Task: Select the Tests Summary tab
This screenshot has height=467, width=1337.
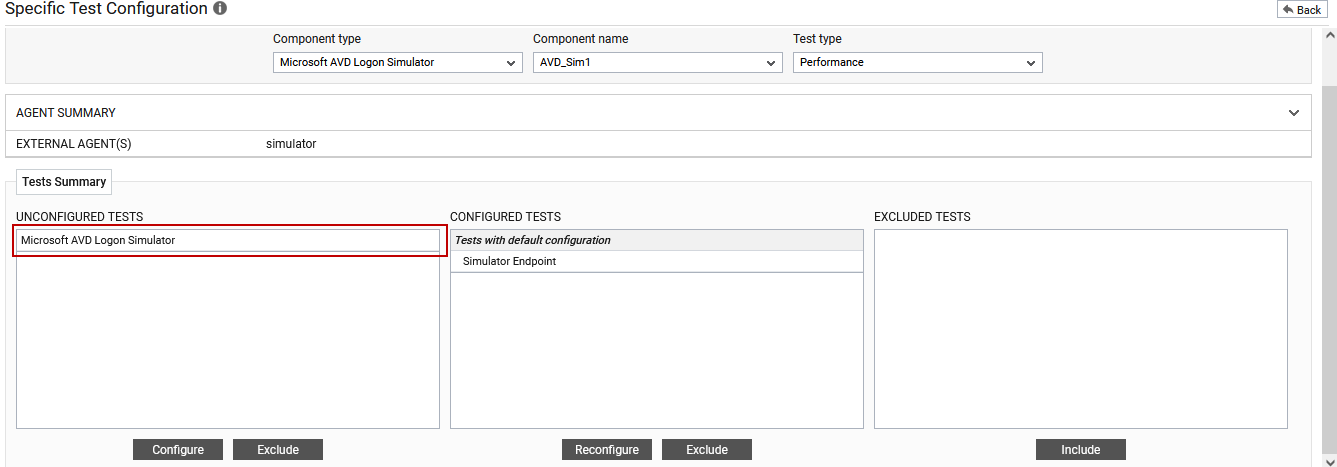Action: [64, 182]
